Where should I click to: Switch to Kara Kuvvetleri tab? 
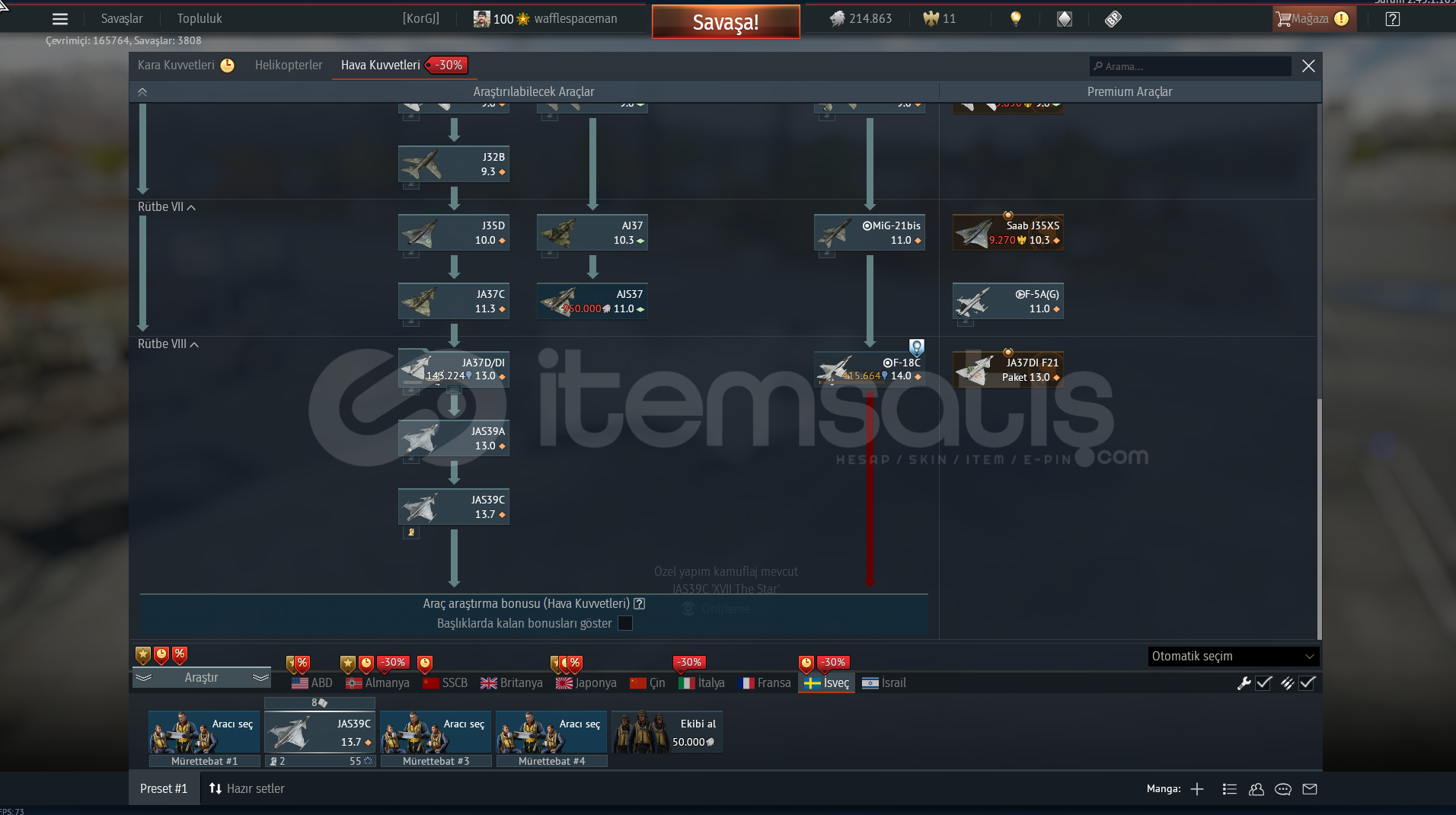pyautogui.click(x=186, y=66)
